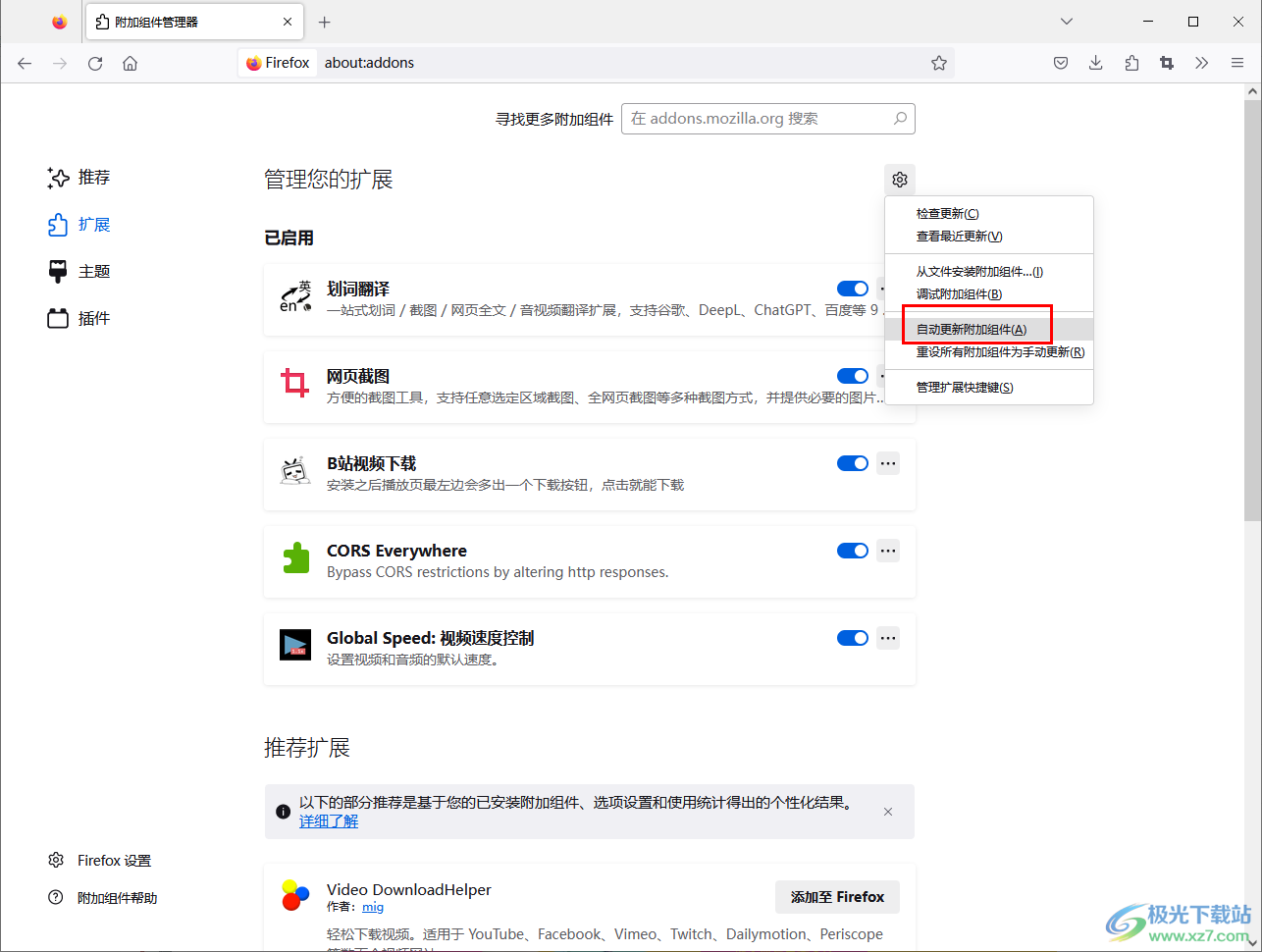This screenshot has width=1262, height=952.
Task: Click the scrollbar up arrow
Action: click(1252, 91)
